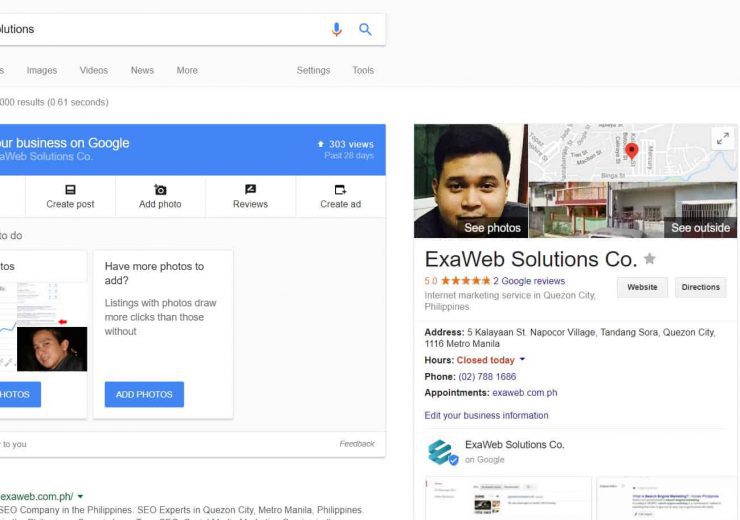Click the Feedback link
Screen dimensions: 740x520
[357, 444]
